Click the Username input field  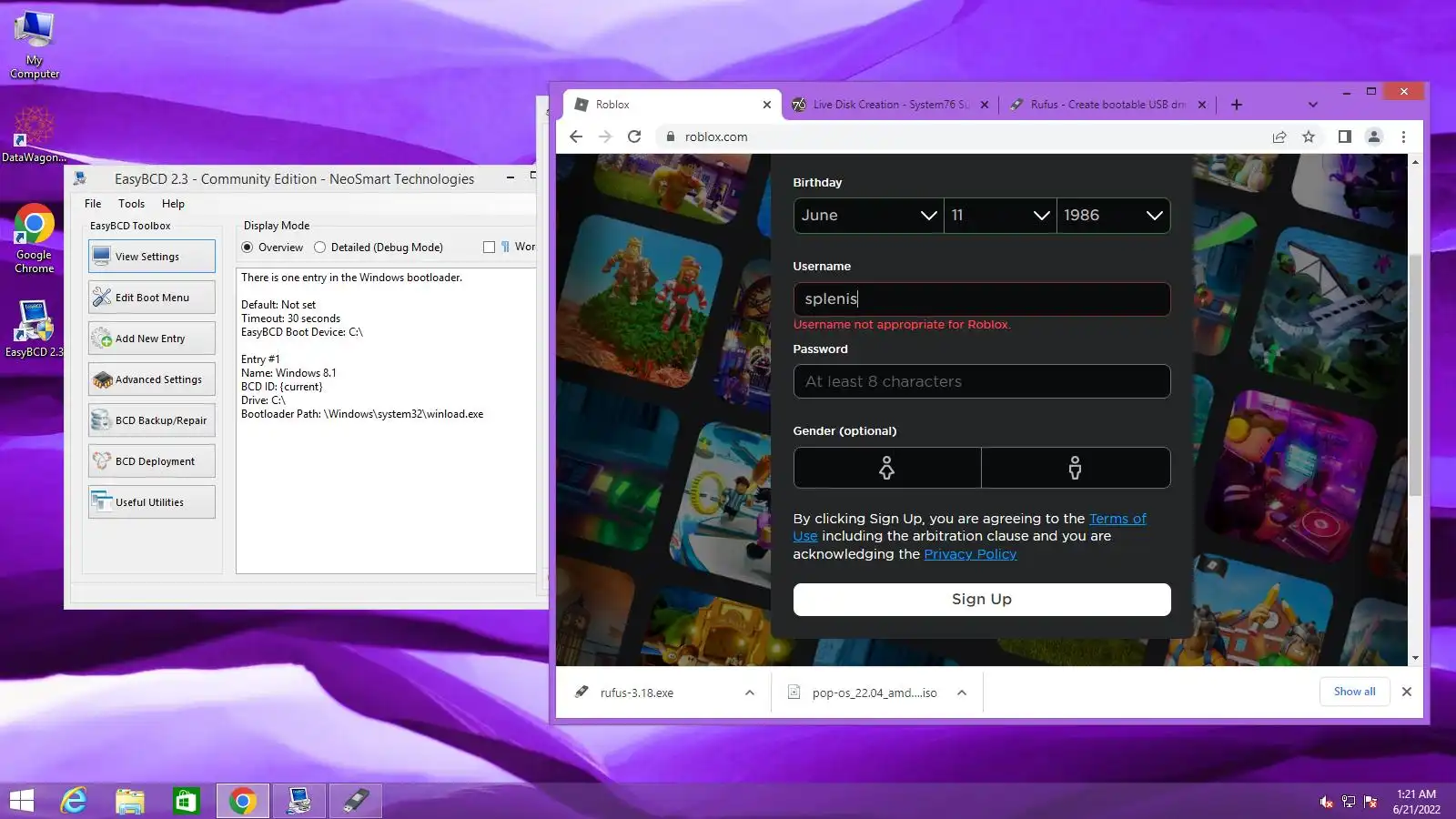(982, 299)
